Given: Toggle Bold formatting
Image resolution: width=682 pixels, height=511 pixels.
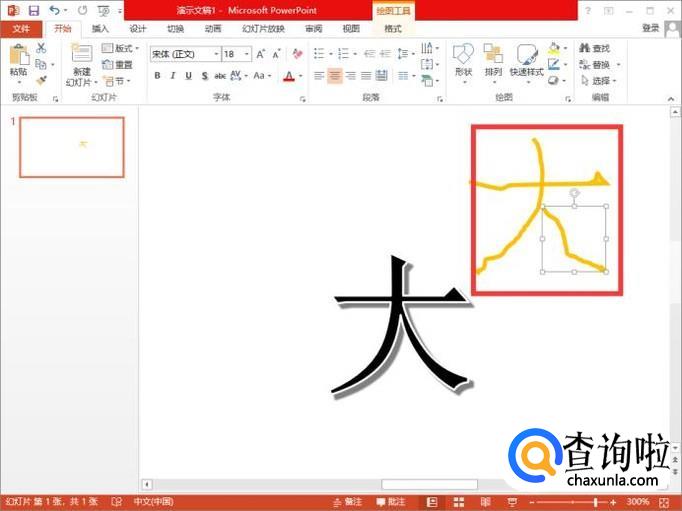Looking at the screenshot, I should (157, 76).
